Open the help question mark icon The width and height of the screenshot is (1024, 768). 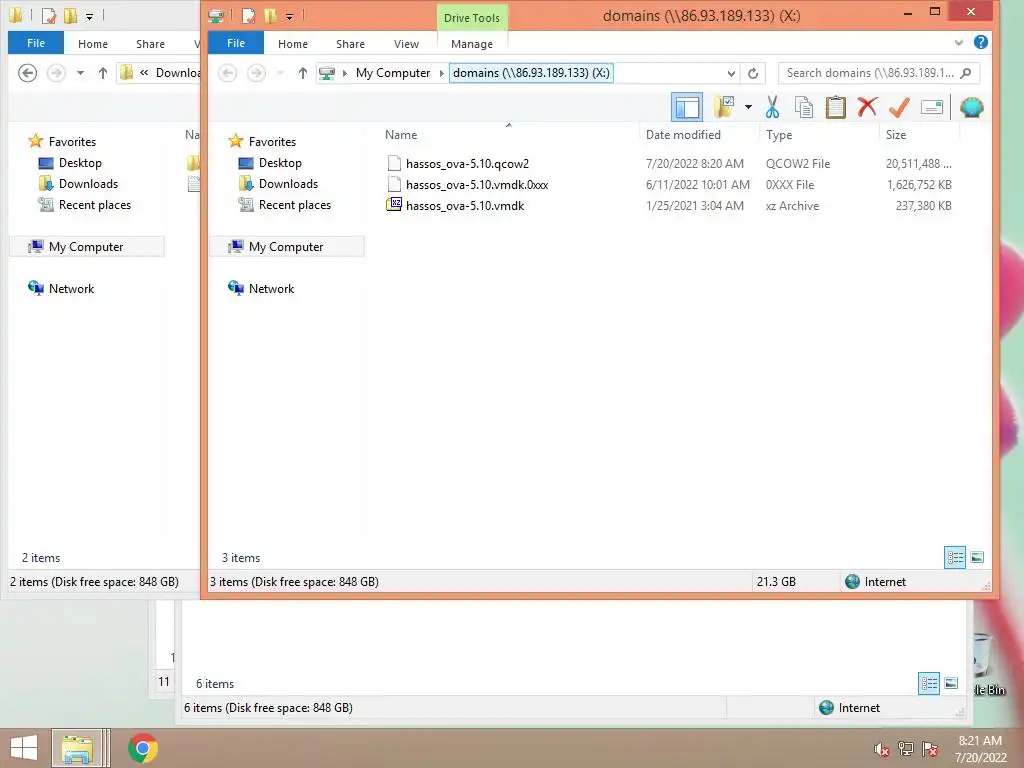coord(980,42)
